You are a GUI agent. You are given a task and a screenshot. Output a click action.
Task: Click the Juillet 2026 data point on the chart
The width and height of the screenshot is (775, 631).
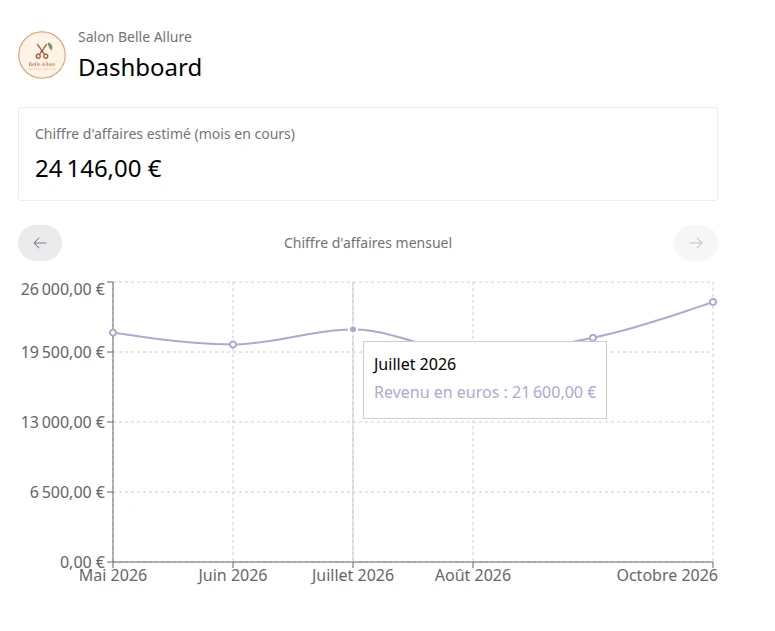click(x=353, y=329)
